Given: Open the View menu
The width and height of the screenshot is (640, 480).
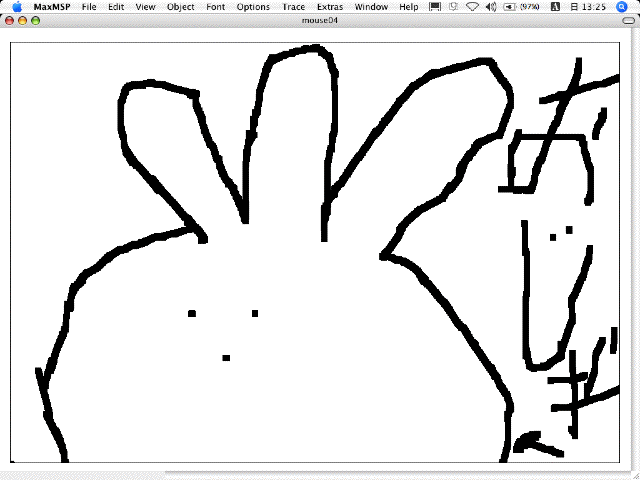Looking at the screenshot, I should tap(145, 7).
